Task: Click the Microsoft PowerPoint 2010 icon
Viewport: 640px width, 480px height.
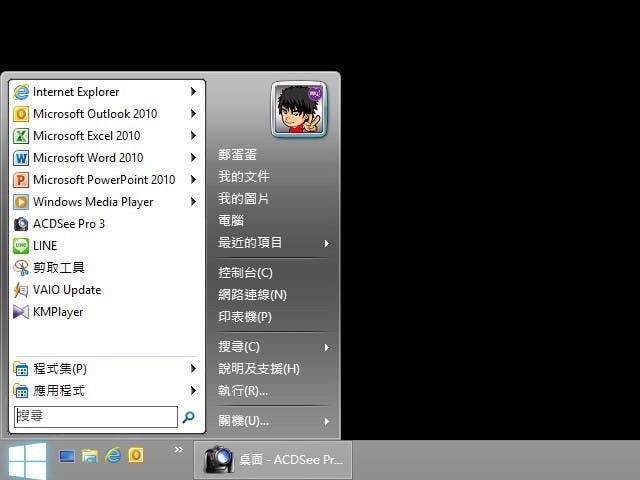Action: 21,180
